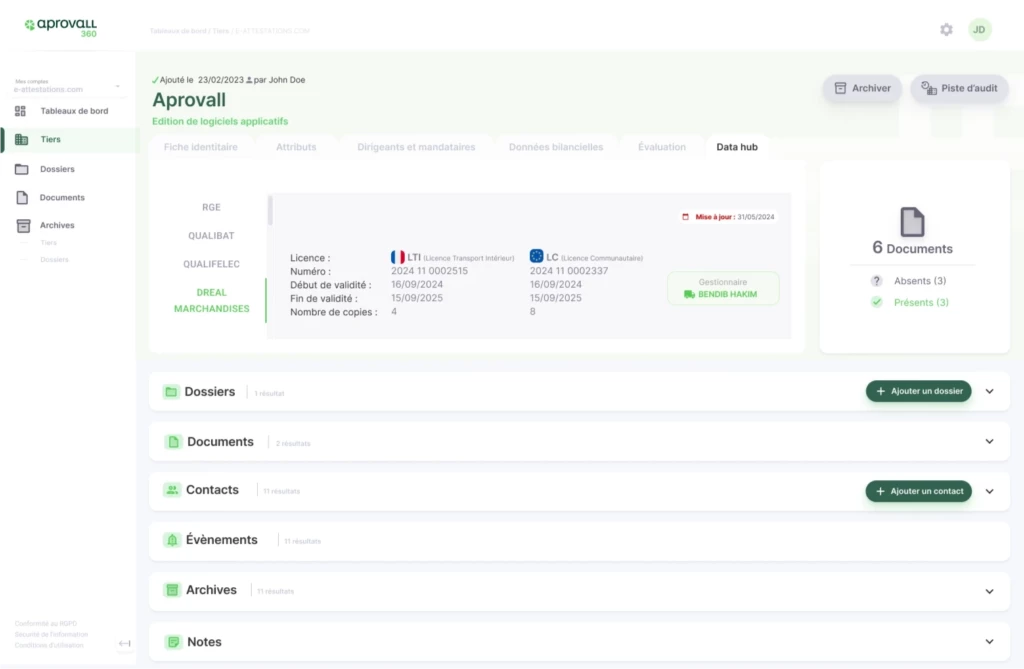Click Conditions d'utilisation footer link

pos(49,645)
